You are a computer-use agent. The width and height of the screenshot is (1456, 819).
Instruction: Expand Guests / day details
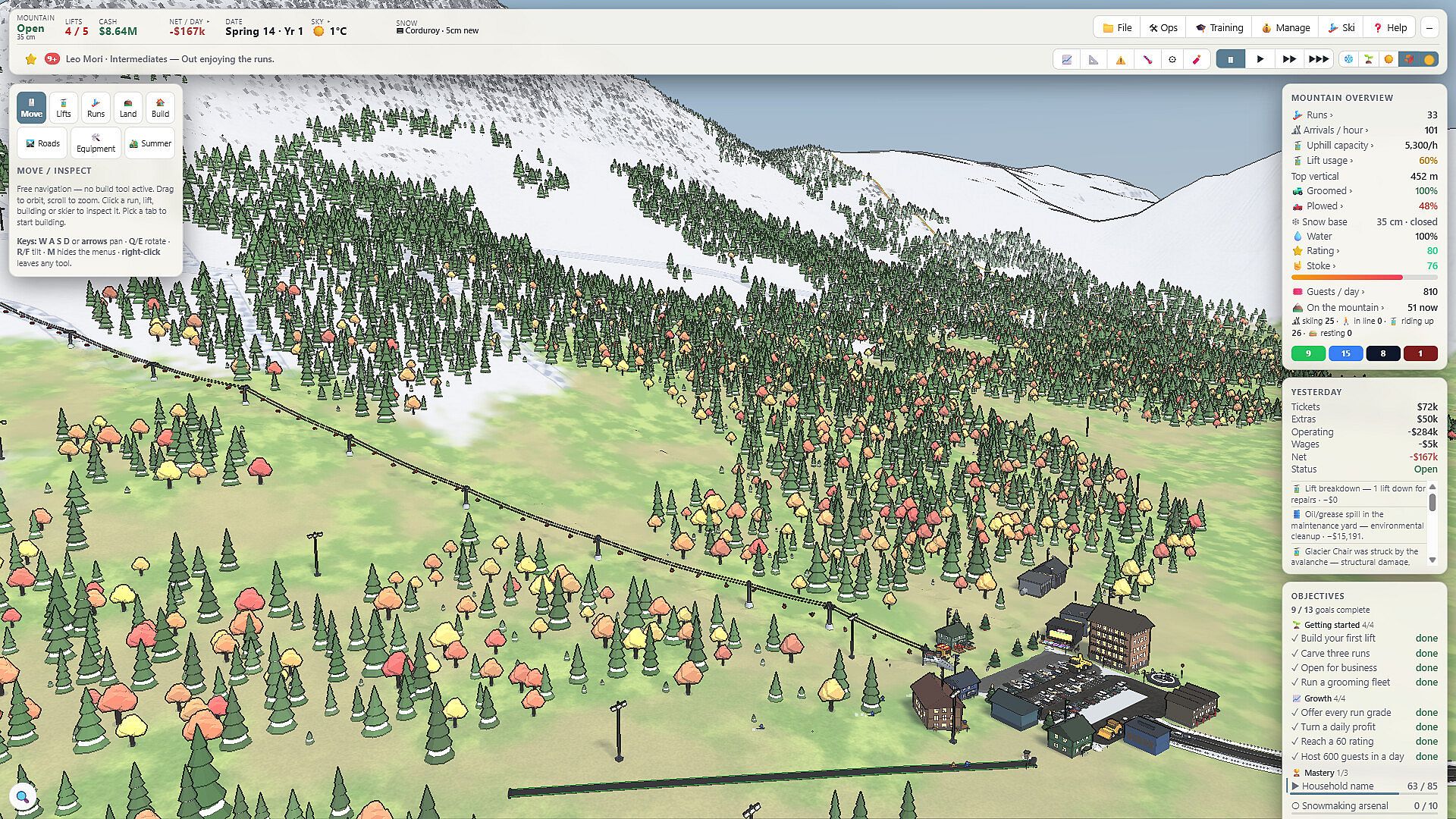tap(1364, 292)
